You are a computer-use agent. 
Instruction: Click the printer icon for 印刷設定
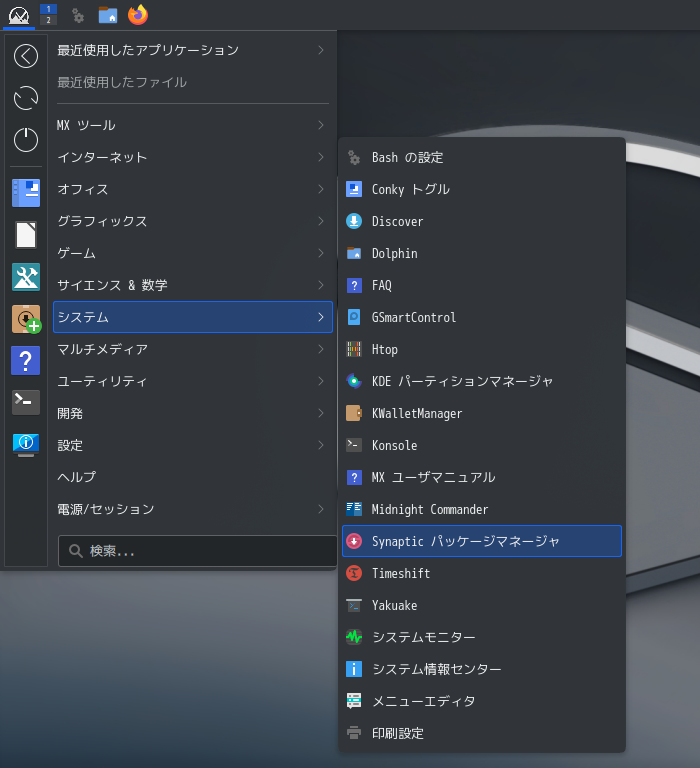click(x=354, y=733)
